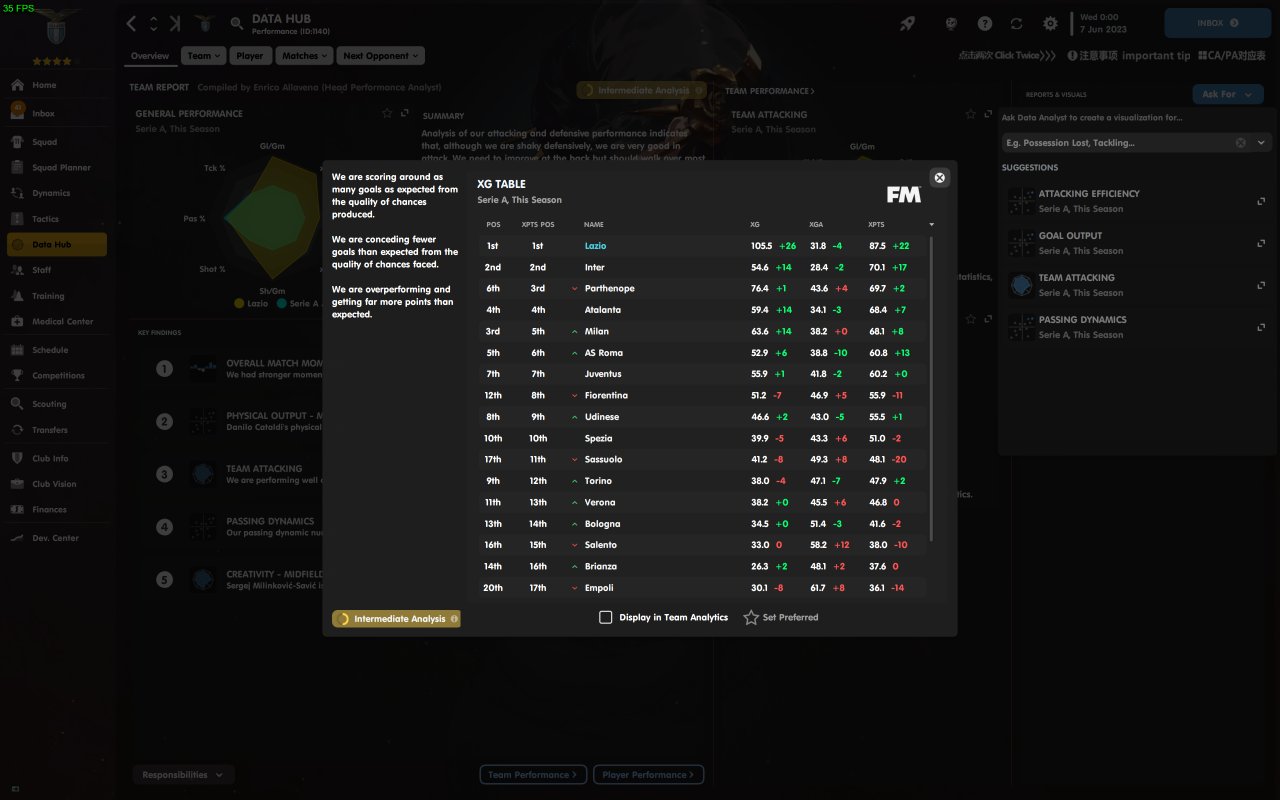The image size is (1280, 800).
Task: Click Intermediate Analysis badge in the popup
Action: click(x=396, y=619)
